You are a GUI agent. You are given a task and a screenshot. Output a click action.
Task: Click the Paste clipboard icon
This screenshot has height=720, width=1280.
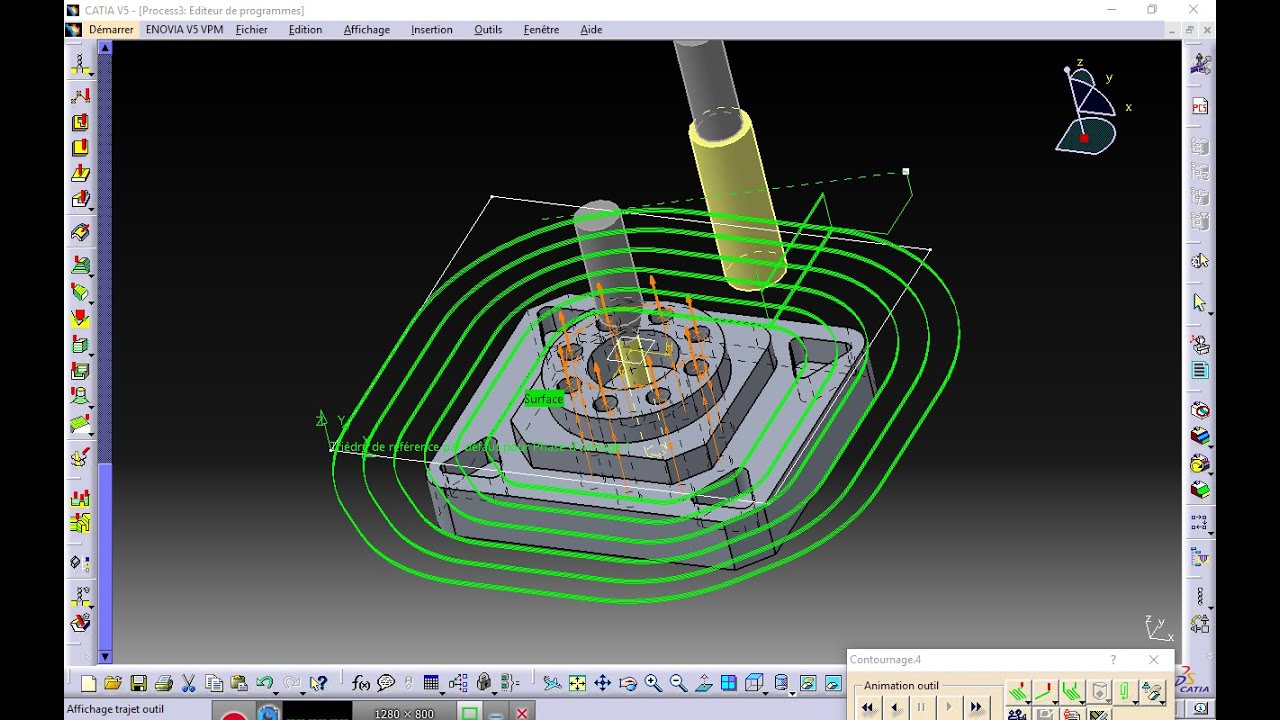(x=239, y=684)
